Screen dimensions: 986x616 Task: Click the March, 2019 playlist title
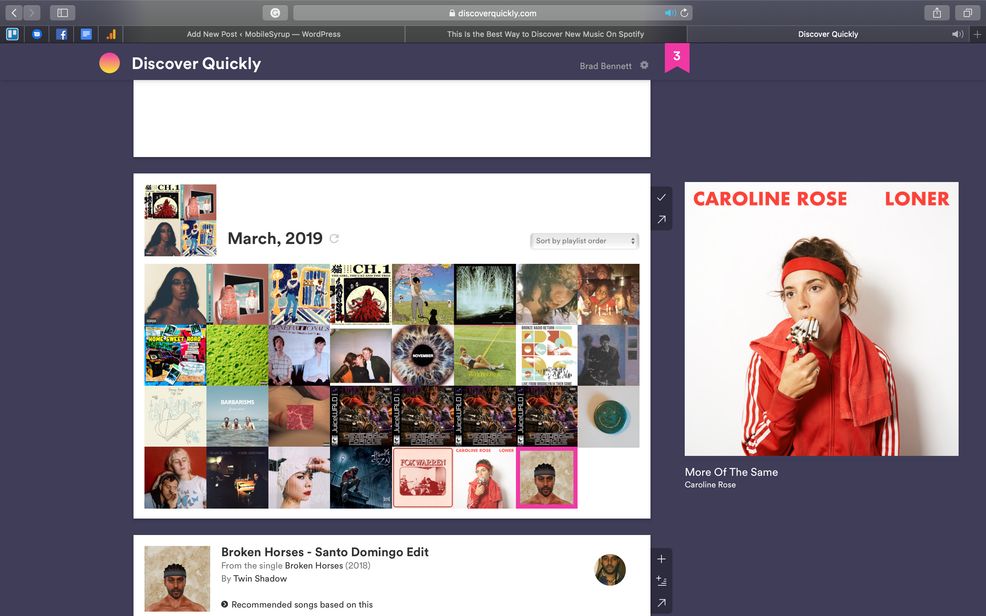(275, 238)
